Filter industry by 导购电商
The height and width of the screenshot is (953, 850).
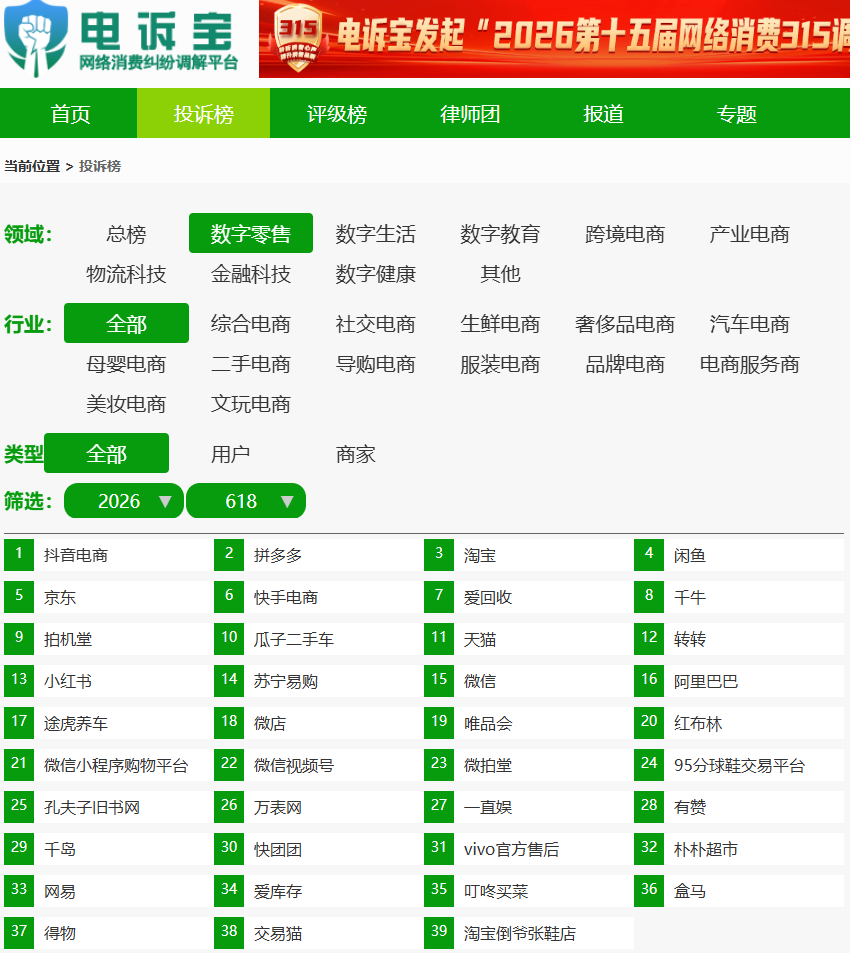375,363
